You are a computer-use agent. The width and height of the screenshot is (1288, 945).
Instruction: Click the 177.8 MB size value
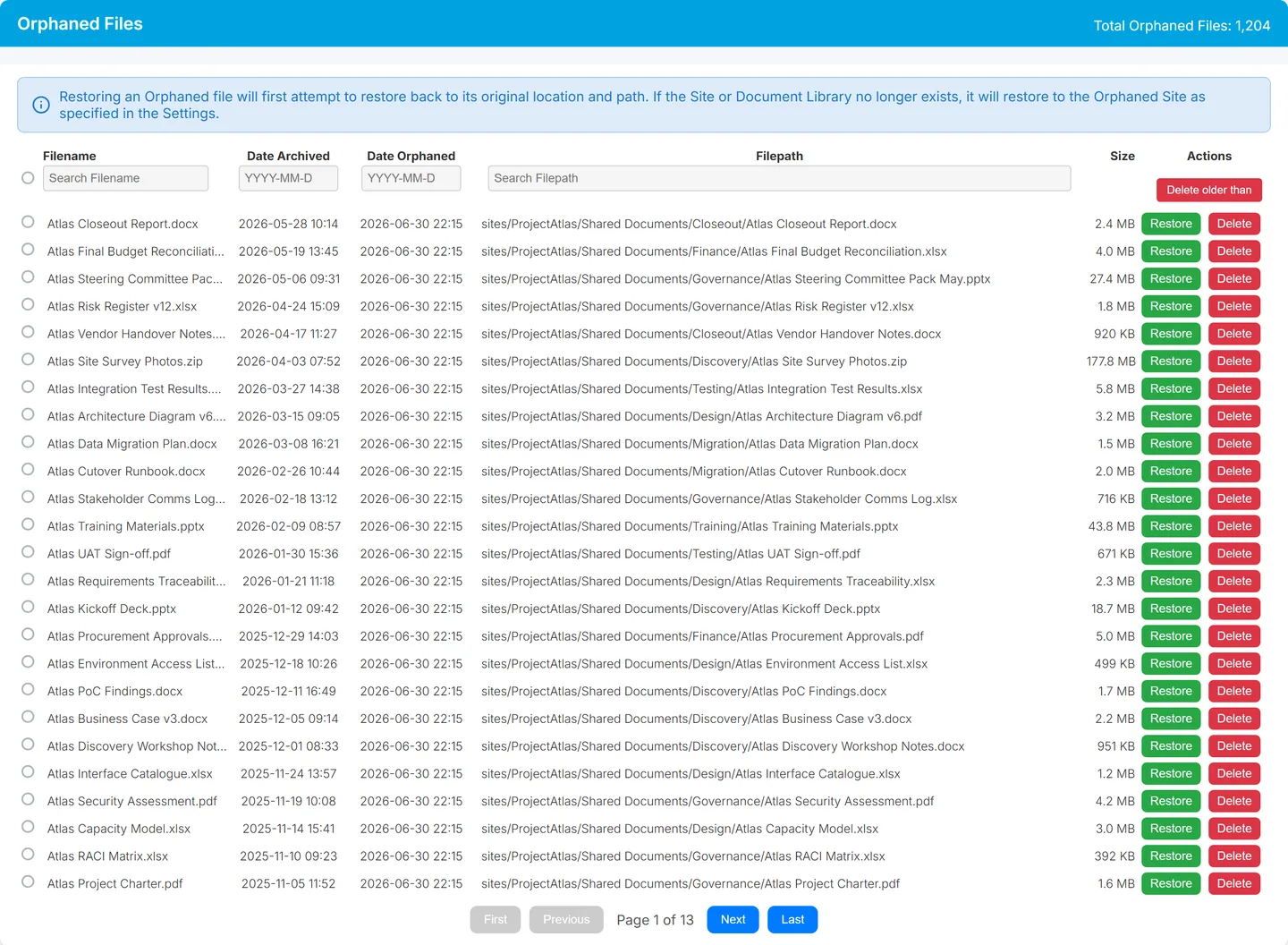coord(1111,362)
